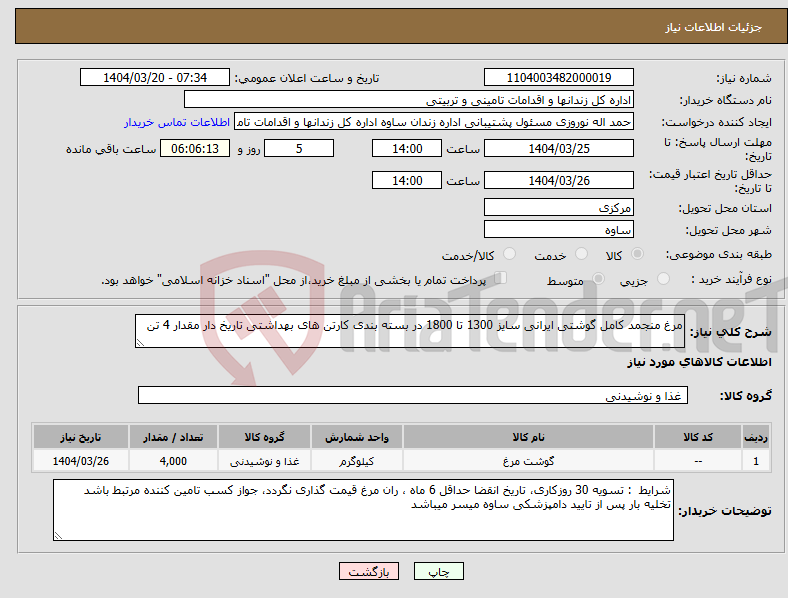Click the کیلوگرم unit cell

pyautogui.click(x=357, y=461)
